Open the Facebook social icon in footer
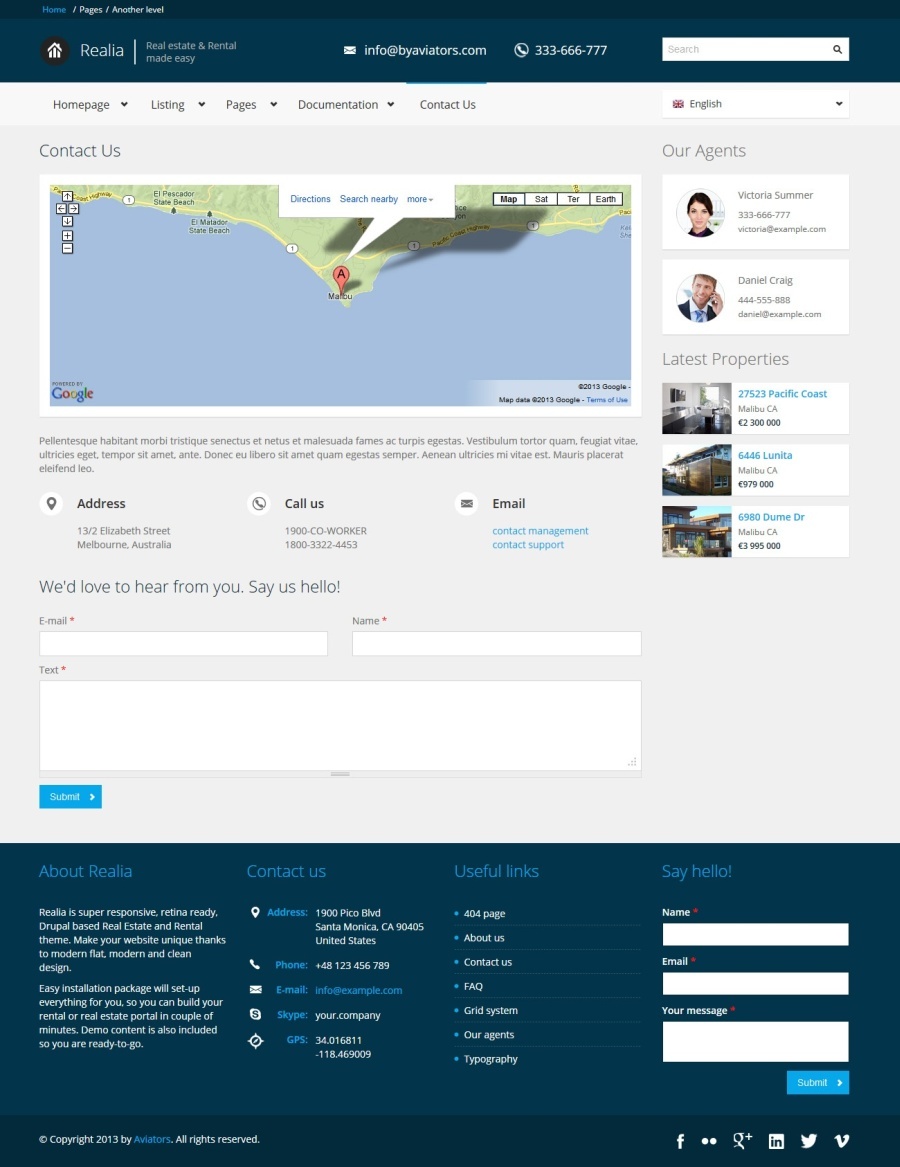Viewport: 900px width, 1167px height. [x=680, y=1141]
